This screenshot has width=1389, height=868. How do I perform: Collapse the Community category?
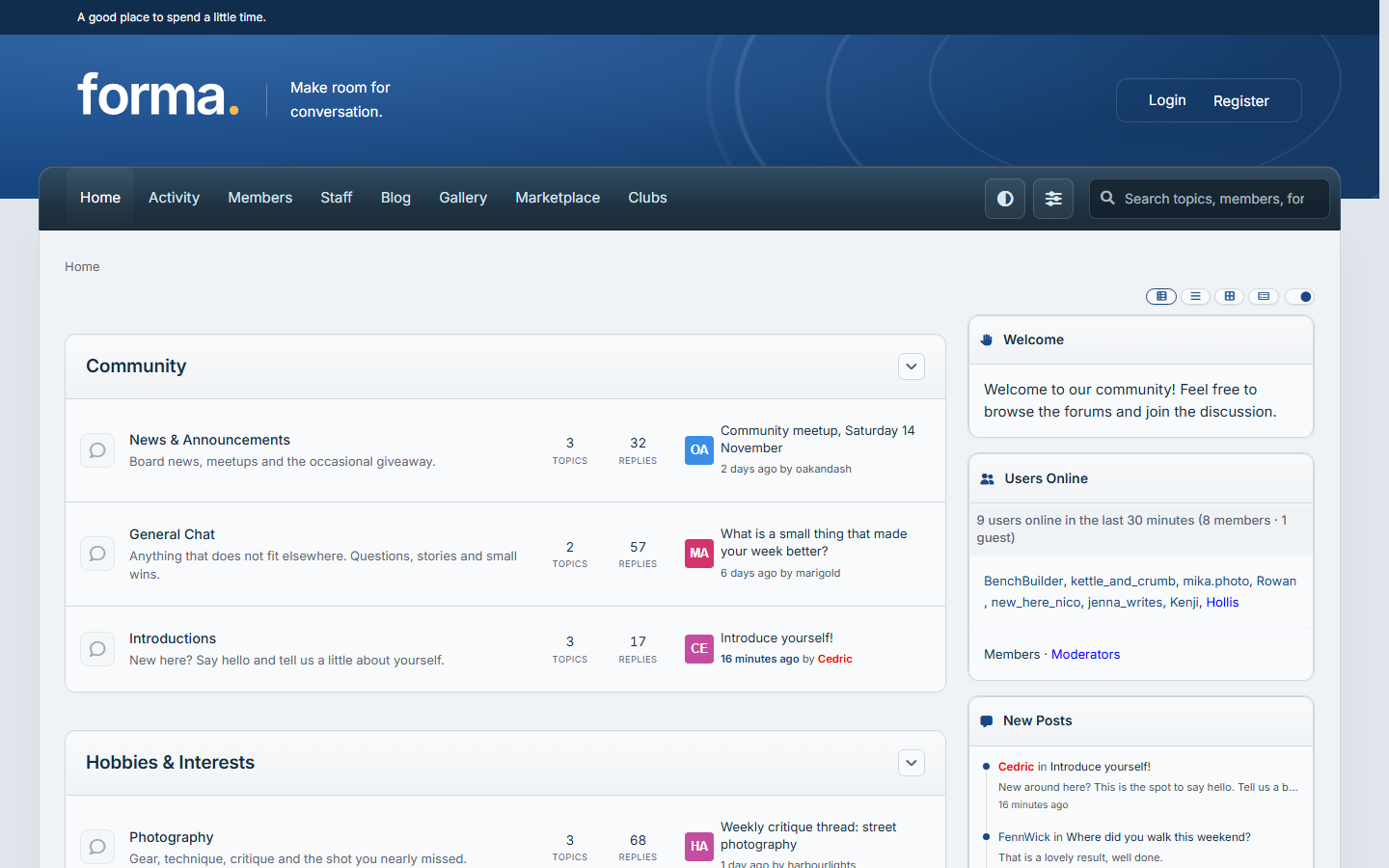tap(912, 366)
